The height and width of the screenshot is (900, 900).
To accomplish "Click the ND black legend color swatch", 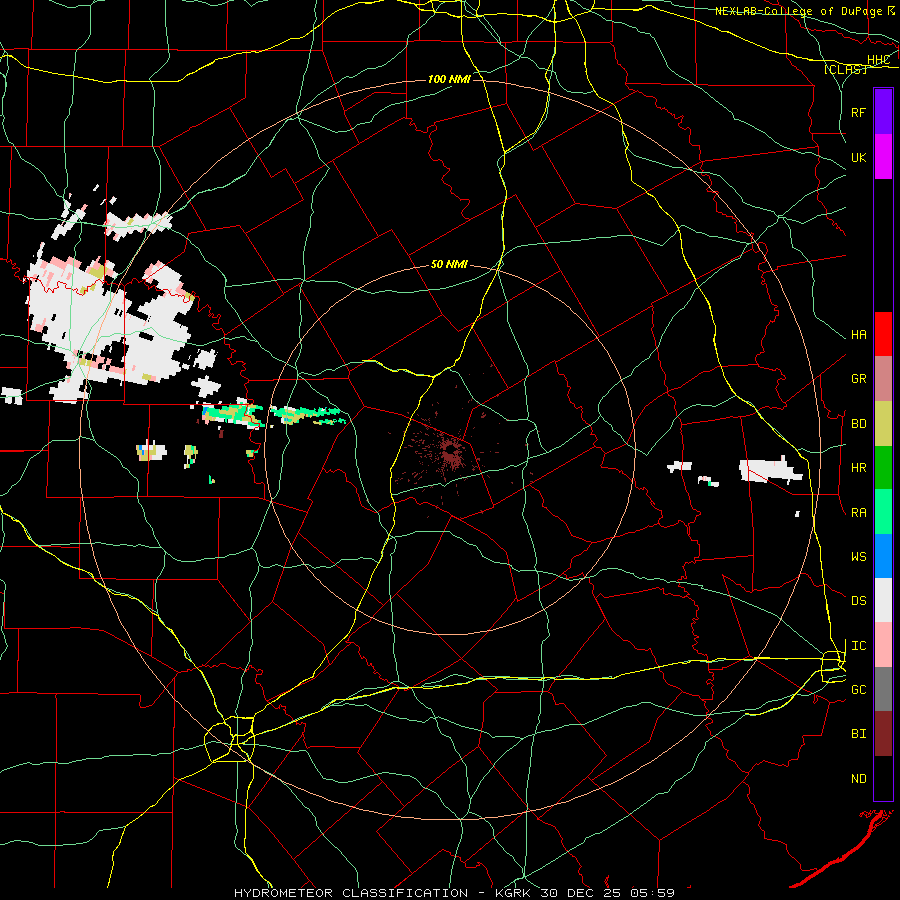I will click(883, 778).
